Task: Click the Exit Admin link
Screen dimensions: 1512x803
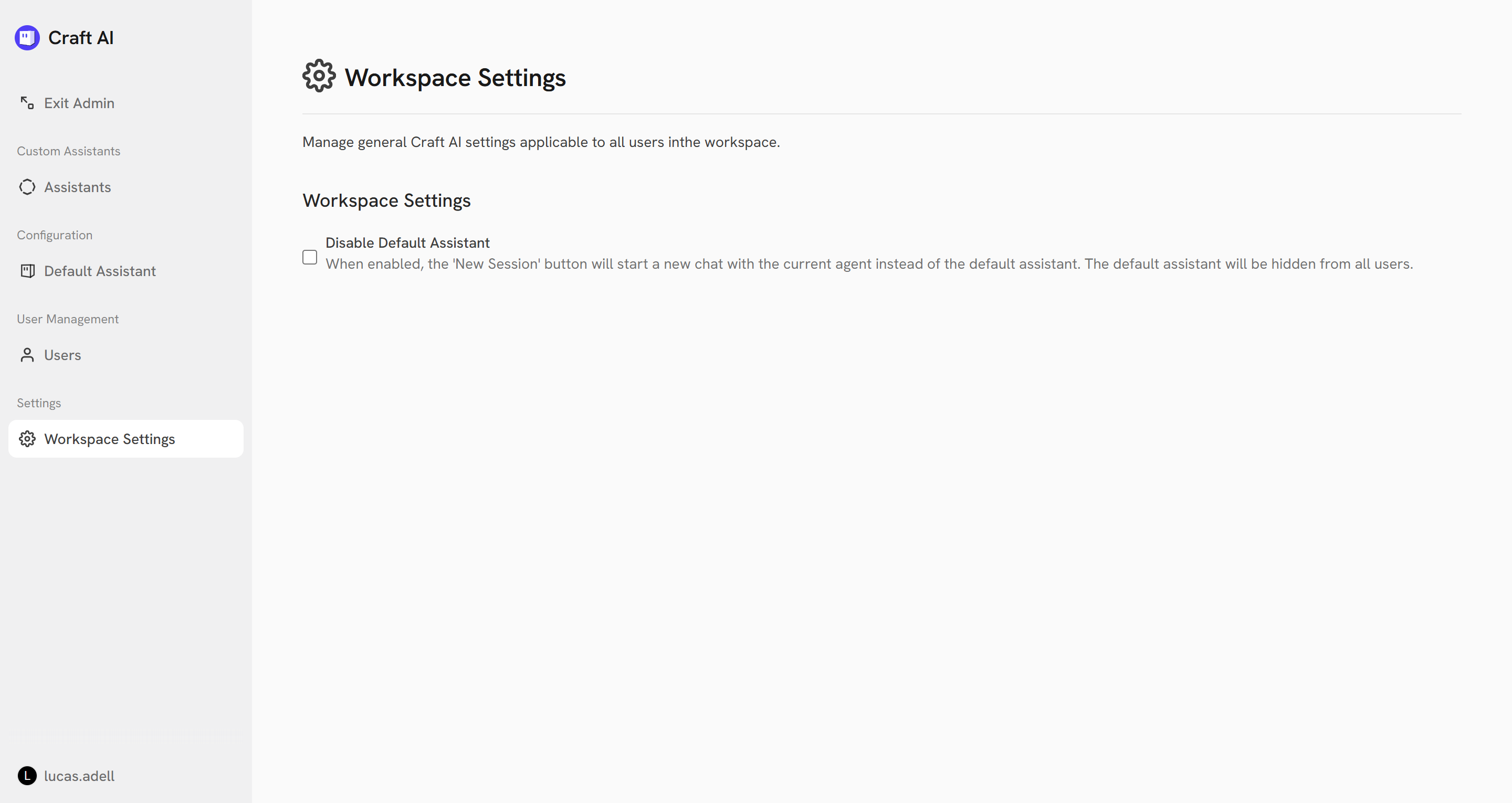Action: click(x=79, y=103)
